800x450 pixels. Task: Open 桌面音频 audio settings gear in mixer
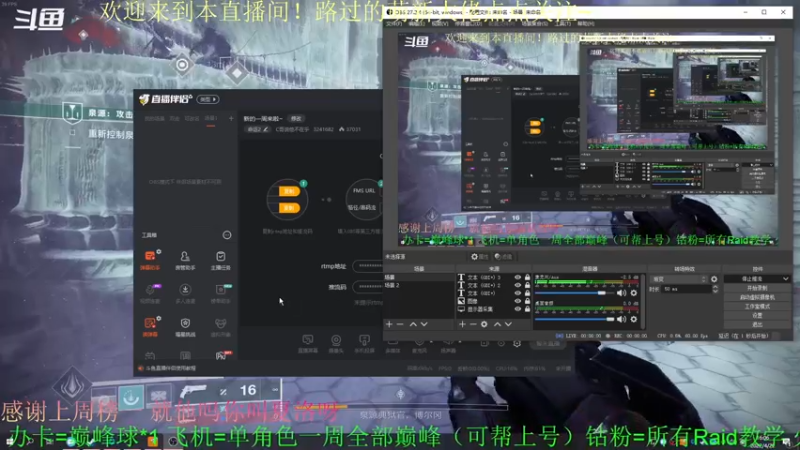pos(634,319)
